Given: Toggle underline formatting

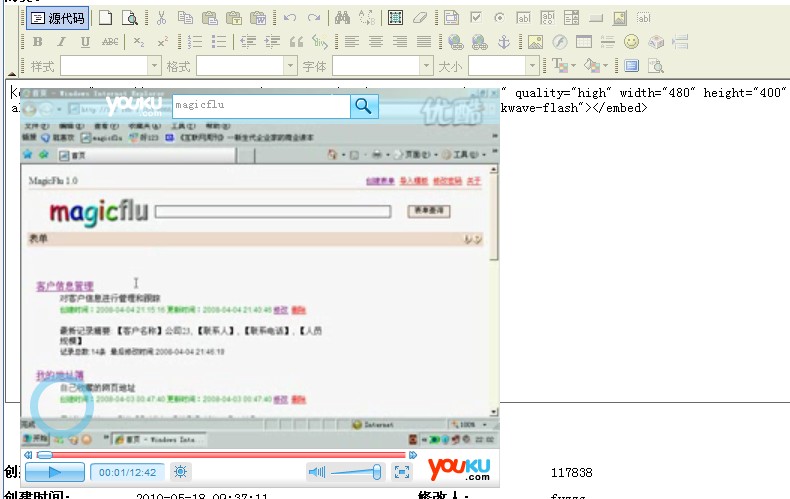Looking at the screenshot, I should [85, 42].
